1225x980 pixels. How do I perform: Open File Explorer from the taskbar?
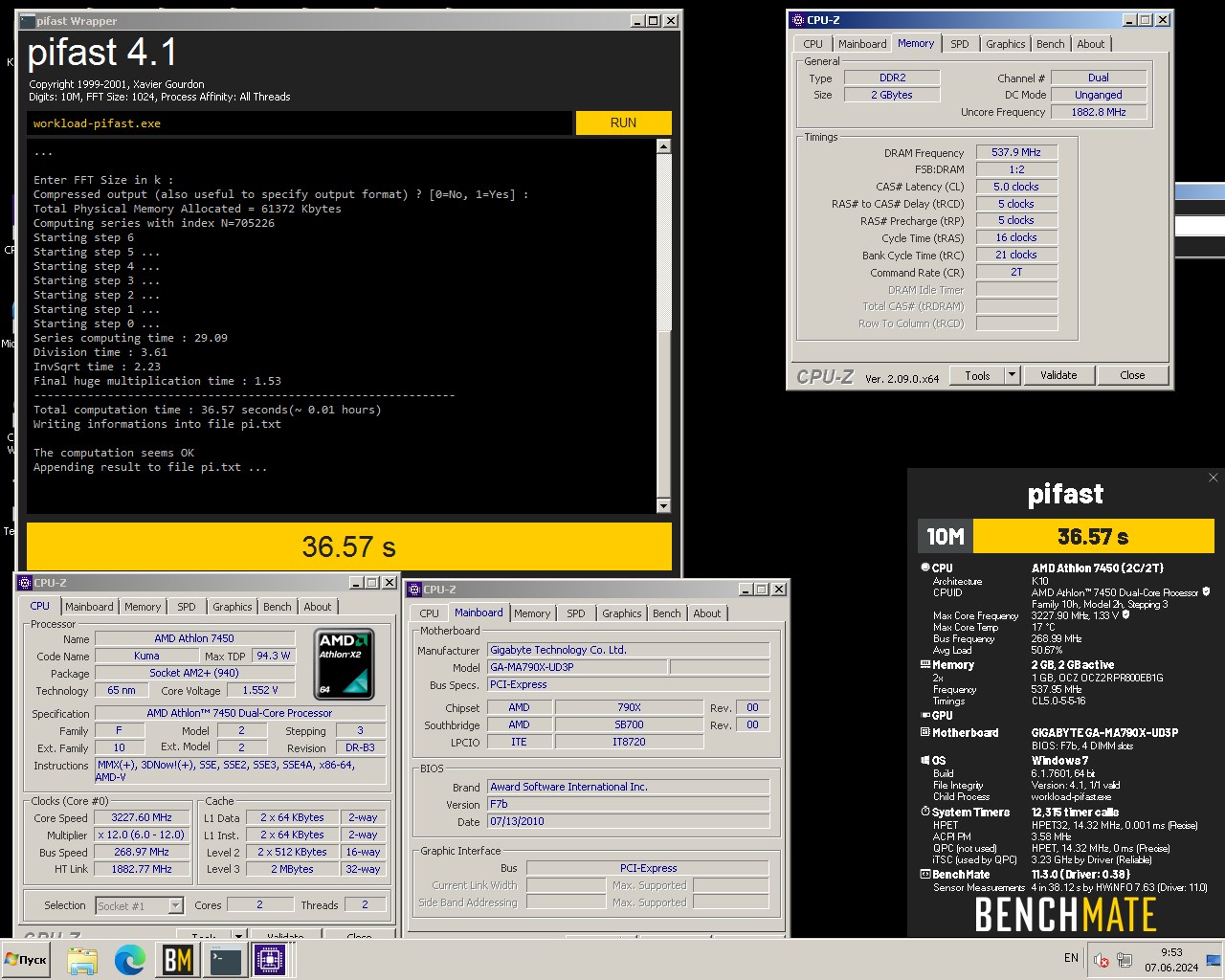click(x=82, y=960)
